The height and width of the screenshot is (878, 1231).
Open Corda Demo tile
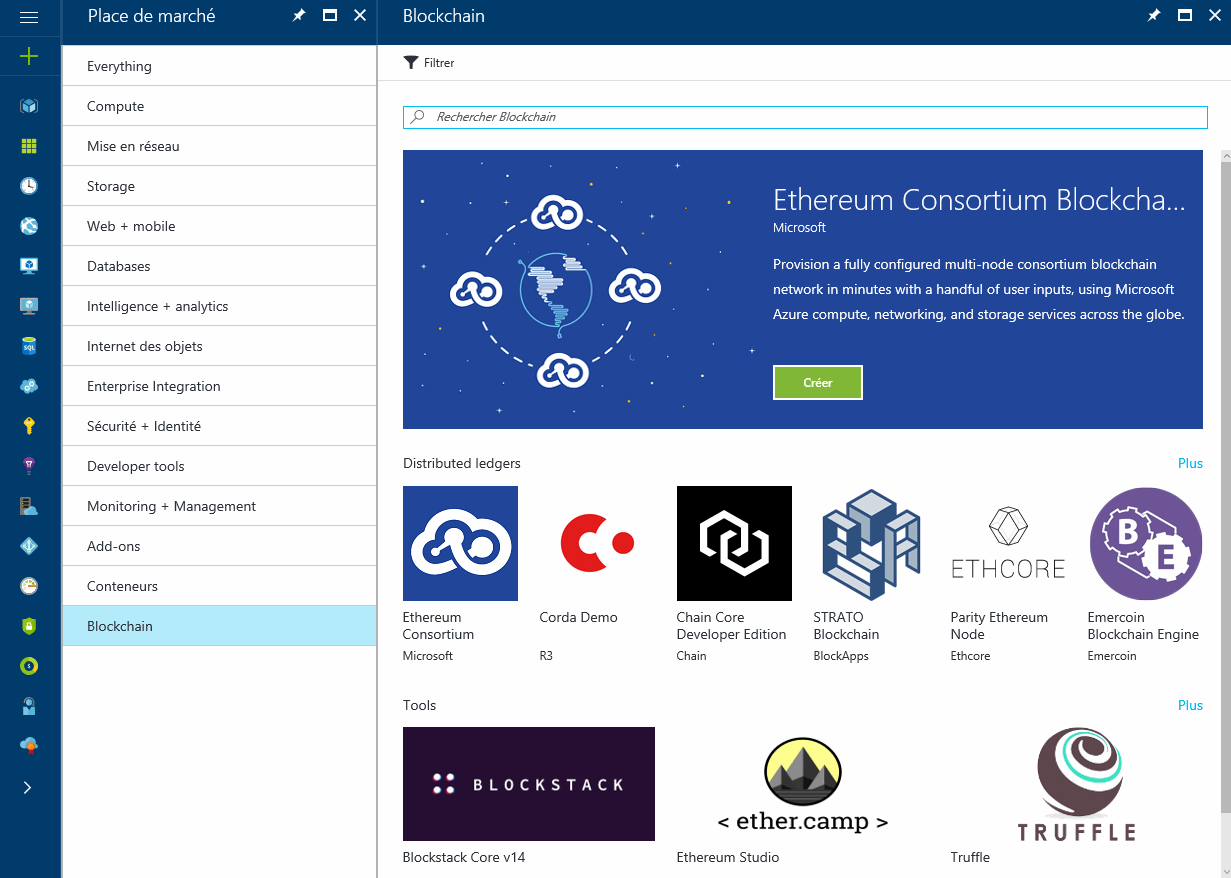coord(597,574)
